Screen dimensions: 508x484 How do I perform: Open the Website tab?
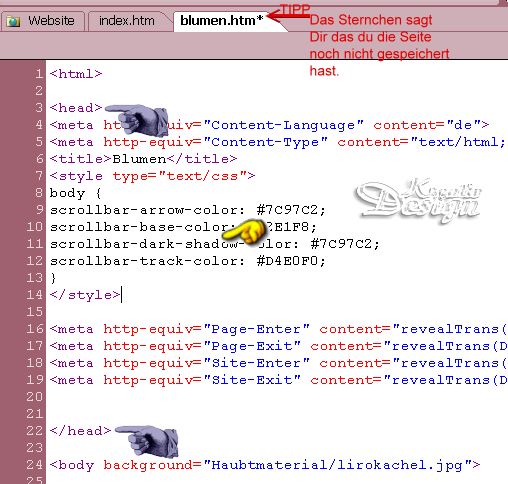point(42,21)
